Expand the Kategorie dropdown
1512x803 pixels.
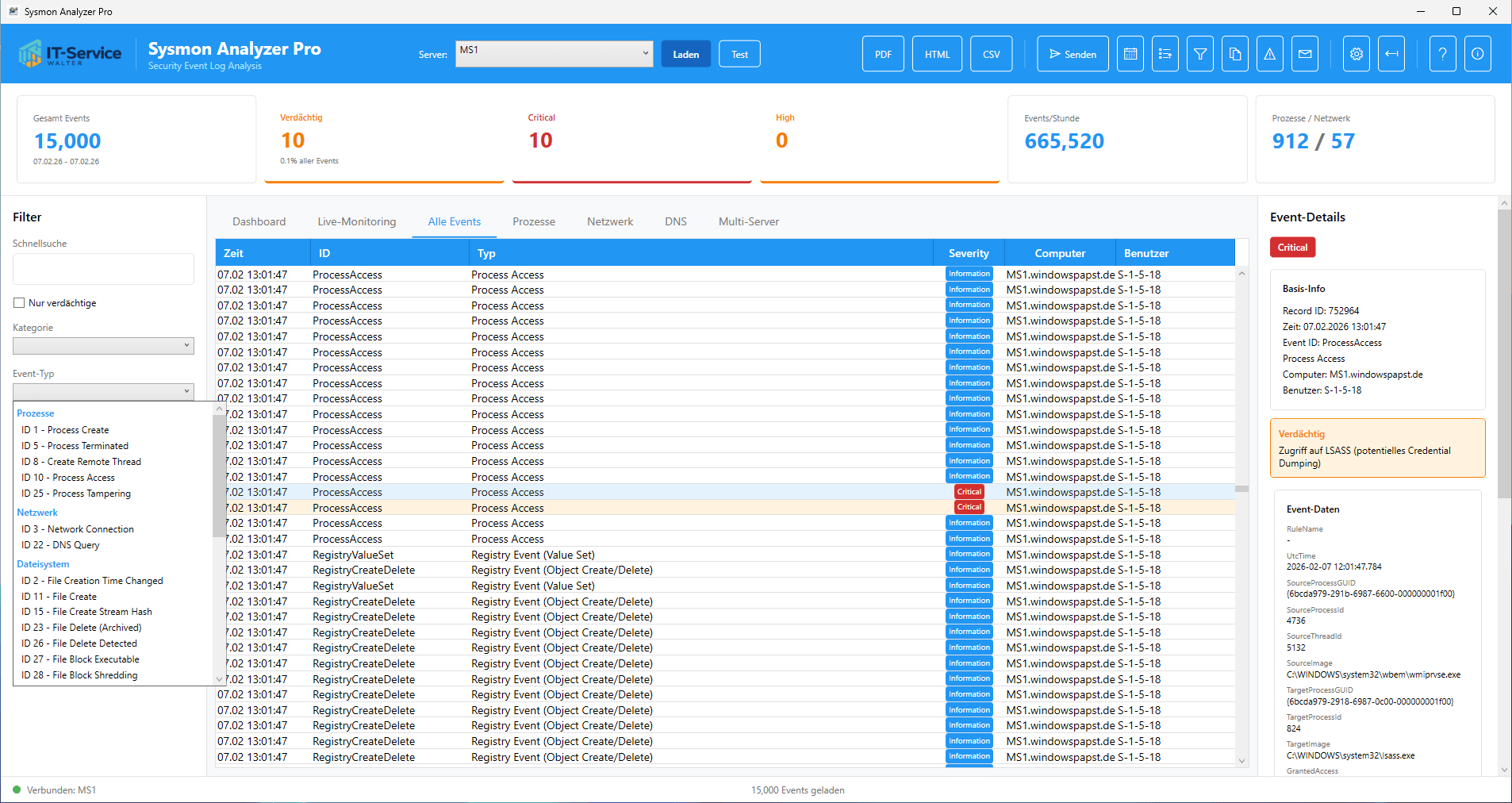(103, 346)
